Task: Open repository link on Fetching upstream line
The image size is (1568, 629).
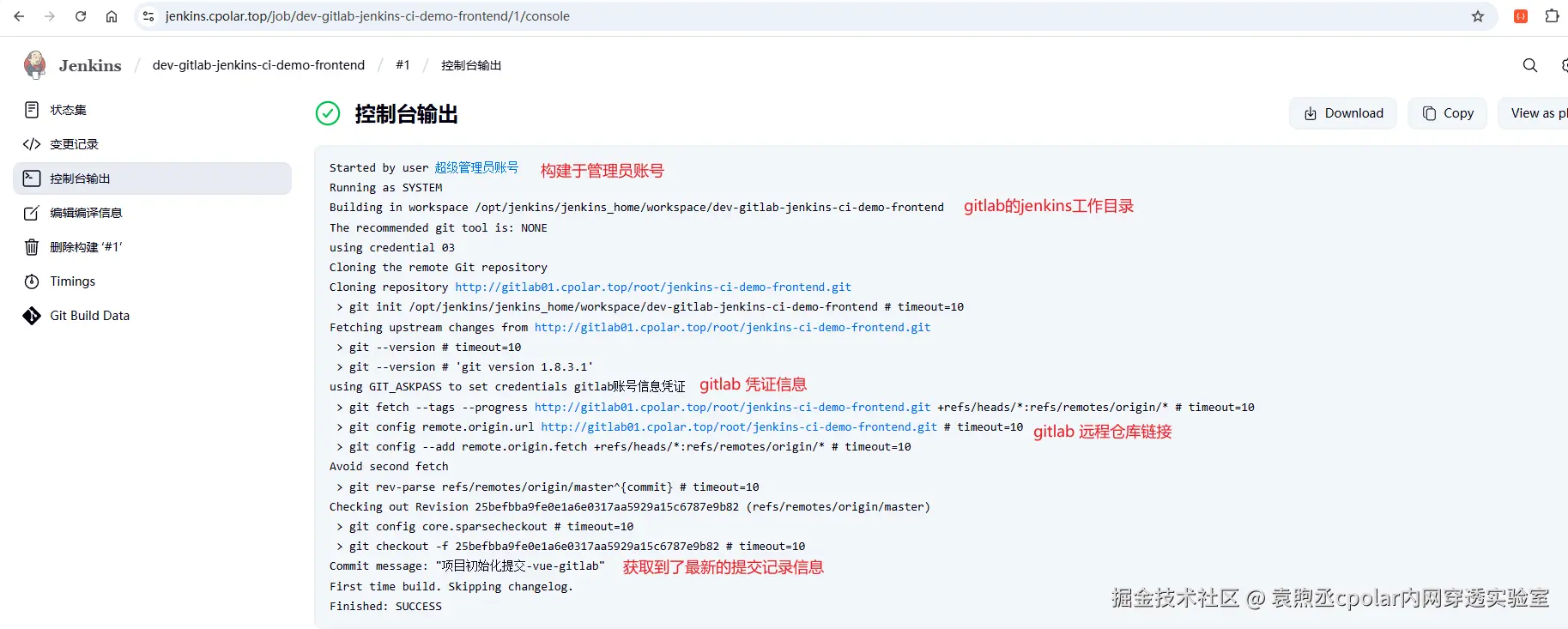Action: pos(732,327)
